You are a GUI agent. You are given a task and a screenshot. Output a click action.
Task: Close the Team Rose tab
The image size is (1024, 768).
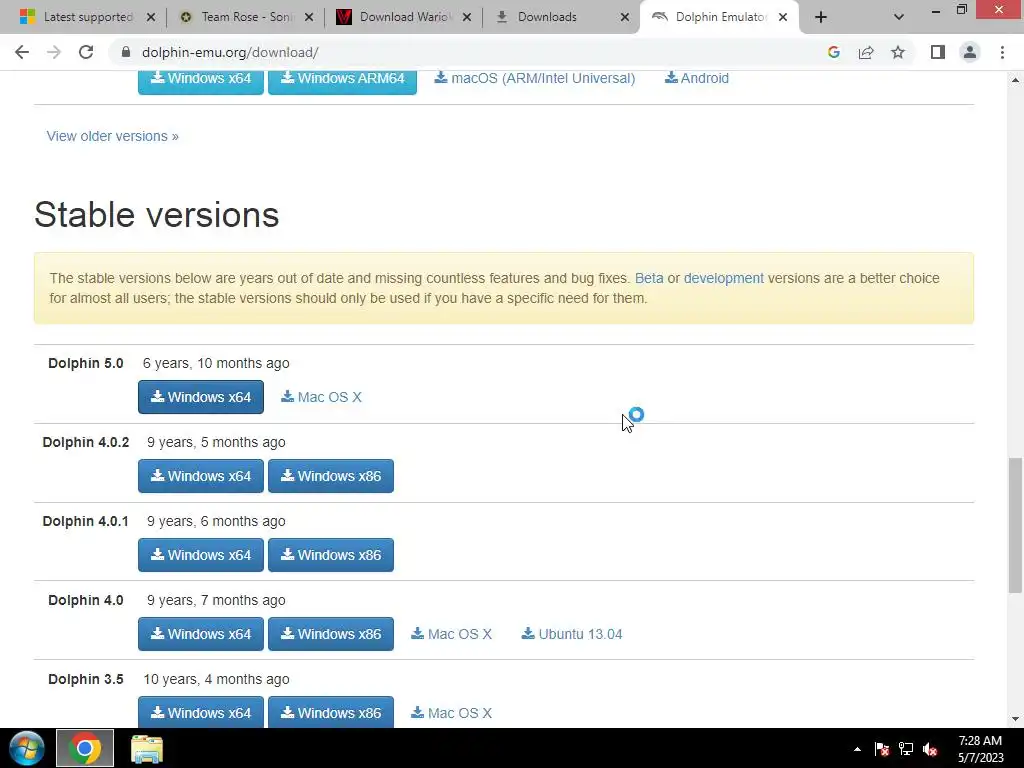click(309, 17)
